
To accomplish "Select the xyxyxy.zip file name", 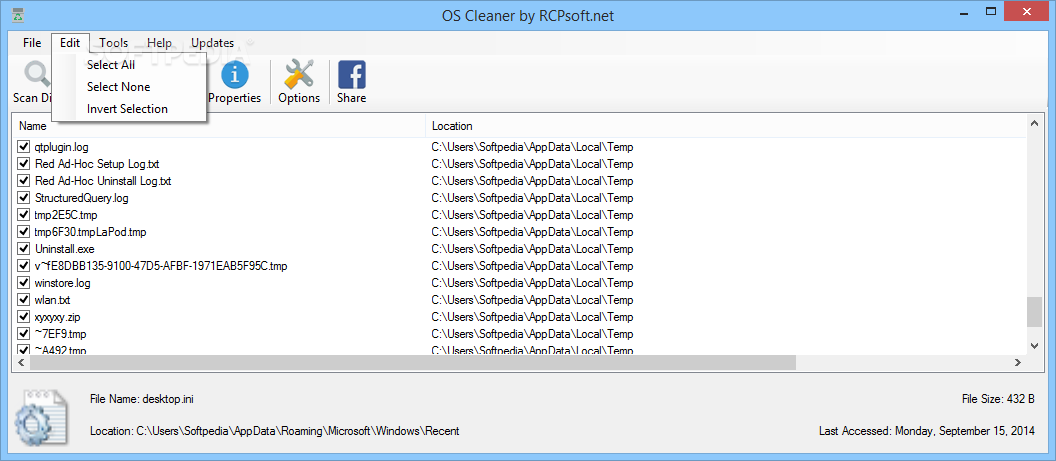I will (58, 317).
